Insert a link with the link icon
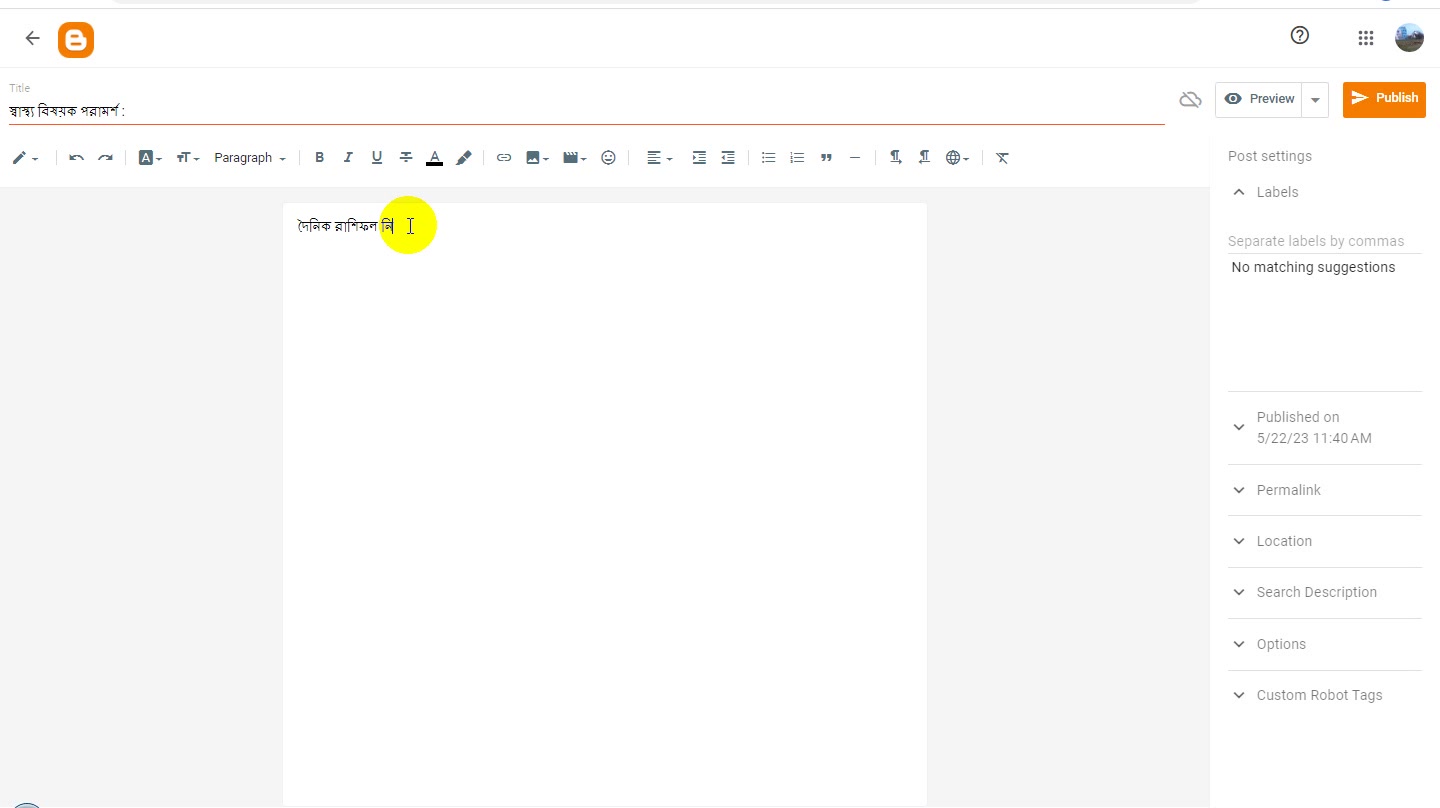Screen dimensions: 1440x808 (x=504, y=158)
